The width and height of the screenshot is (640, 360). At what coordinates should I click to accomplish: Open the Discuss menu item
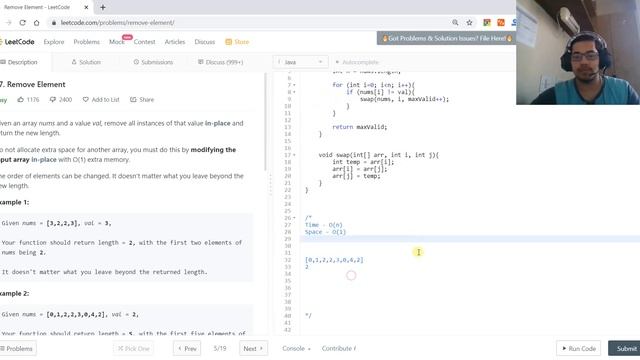tap(204, 42)
